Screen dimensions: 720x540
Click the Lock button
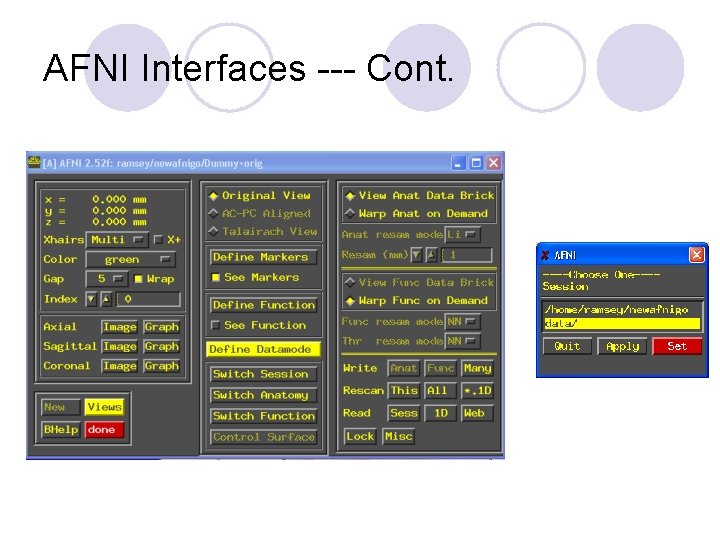pos(360,436)
